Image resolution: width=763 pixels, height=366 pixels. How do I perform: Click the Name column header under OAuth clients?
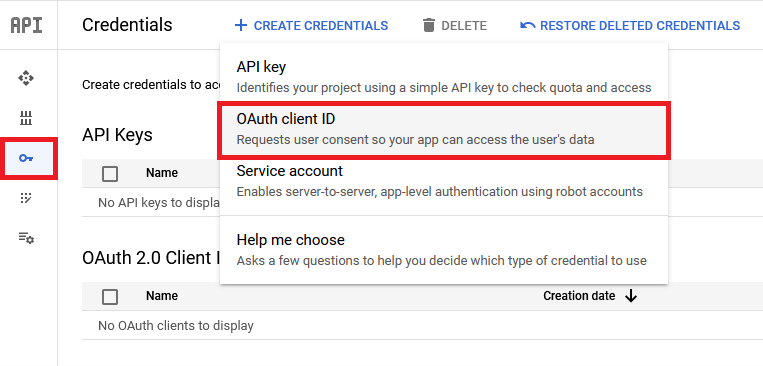[x=162, y=296]
